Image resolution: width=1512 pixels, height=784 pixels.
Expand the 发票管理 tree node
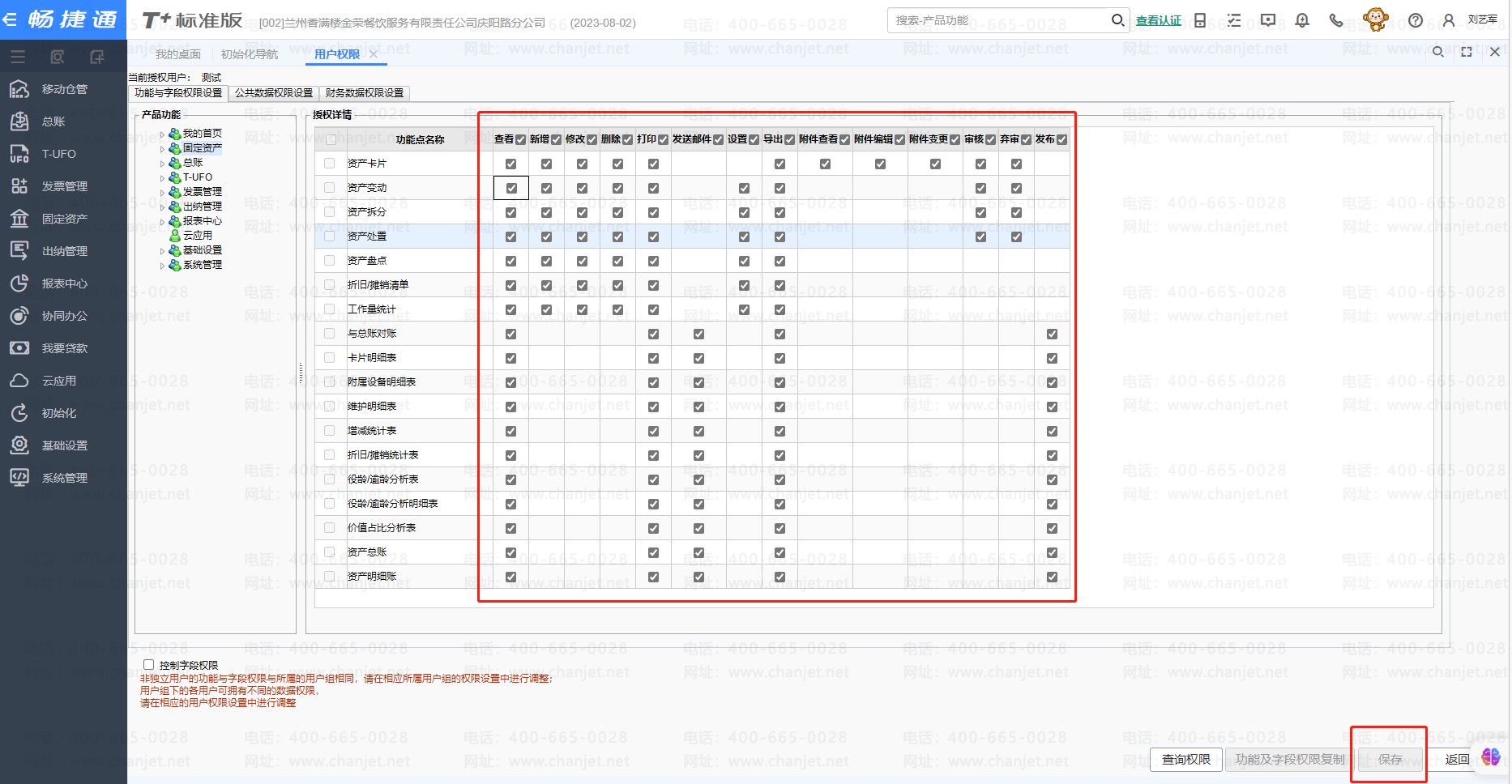click(x=163, y=193)
